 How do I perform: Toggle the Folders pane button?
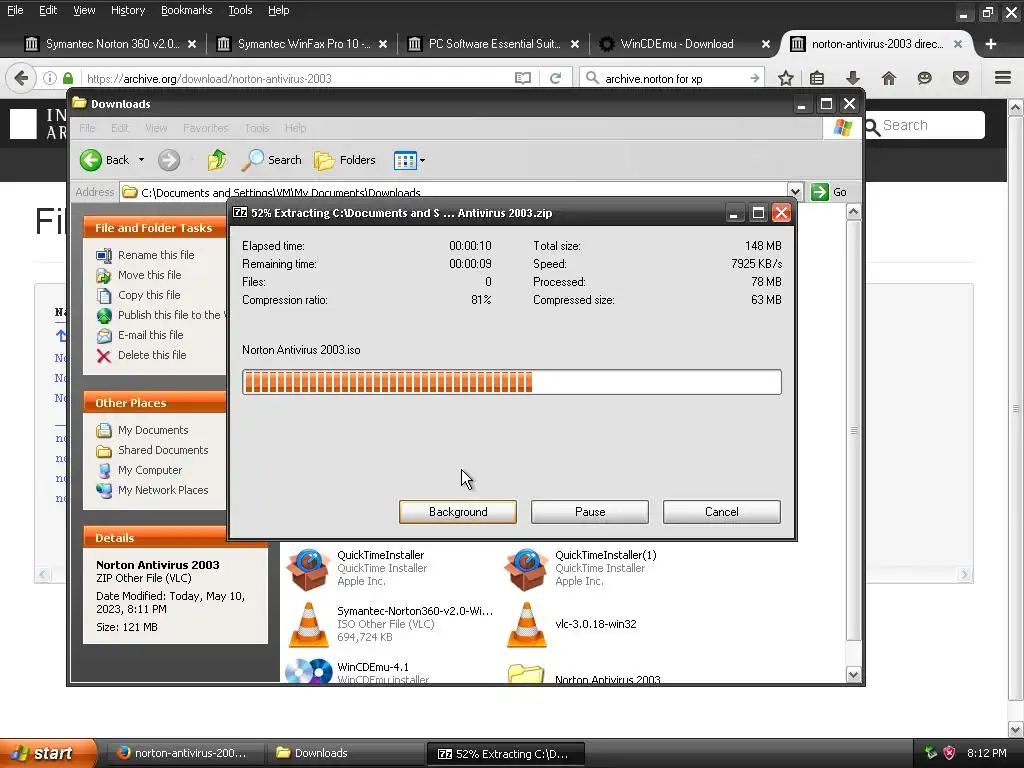click(x=345, y=160)
